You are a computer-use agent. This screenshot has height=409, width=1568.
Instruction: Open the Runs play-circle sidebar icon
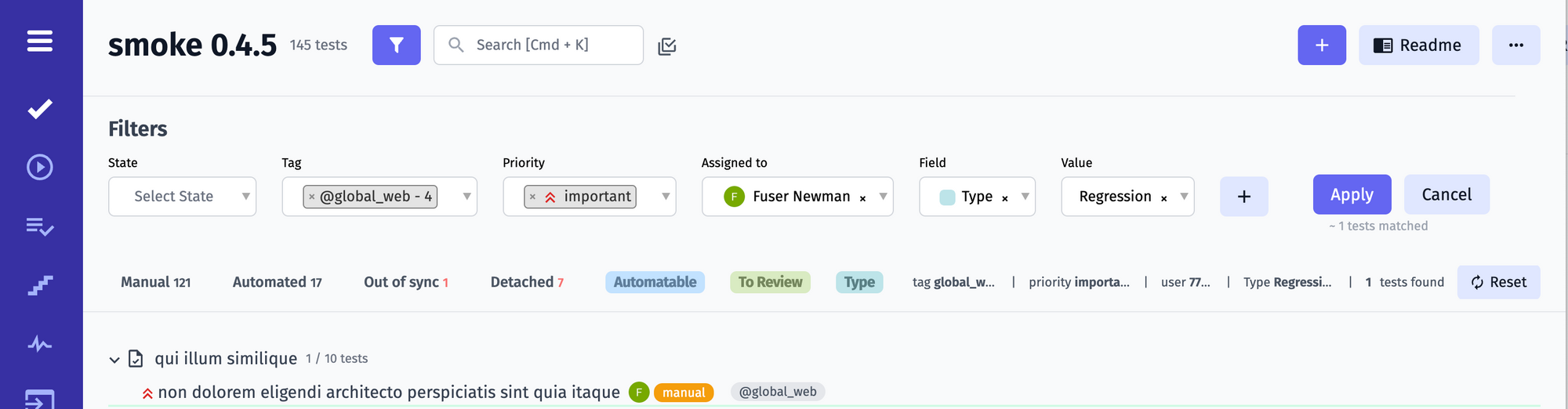click(40, 167)
